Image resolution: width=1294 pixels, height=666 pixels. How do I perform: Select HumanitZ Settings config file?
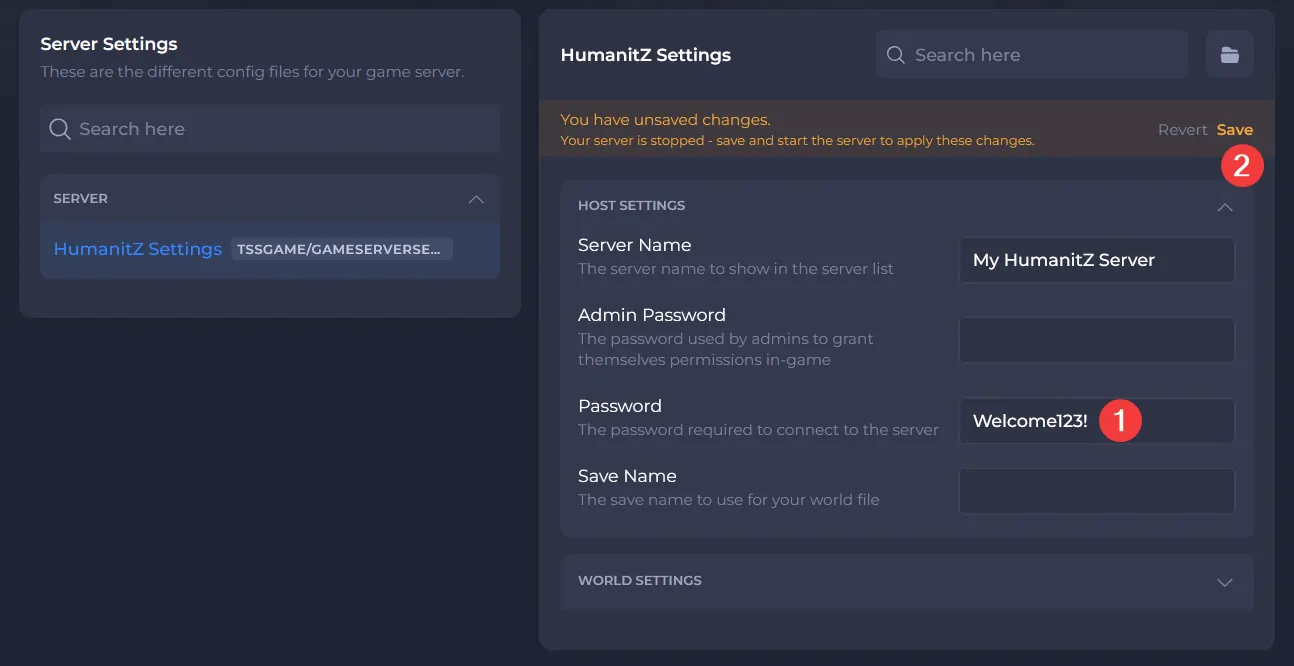270,249
